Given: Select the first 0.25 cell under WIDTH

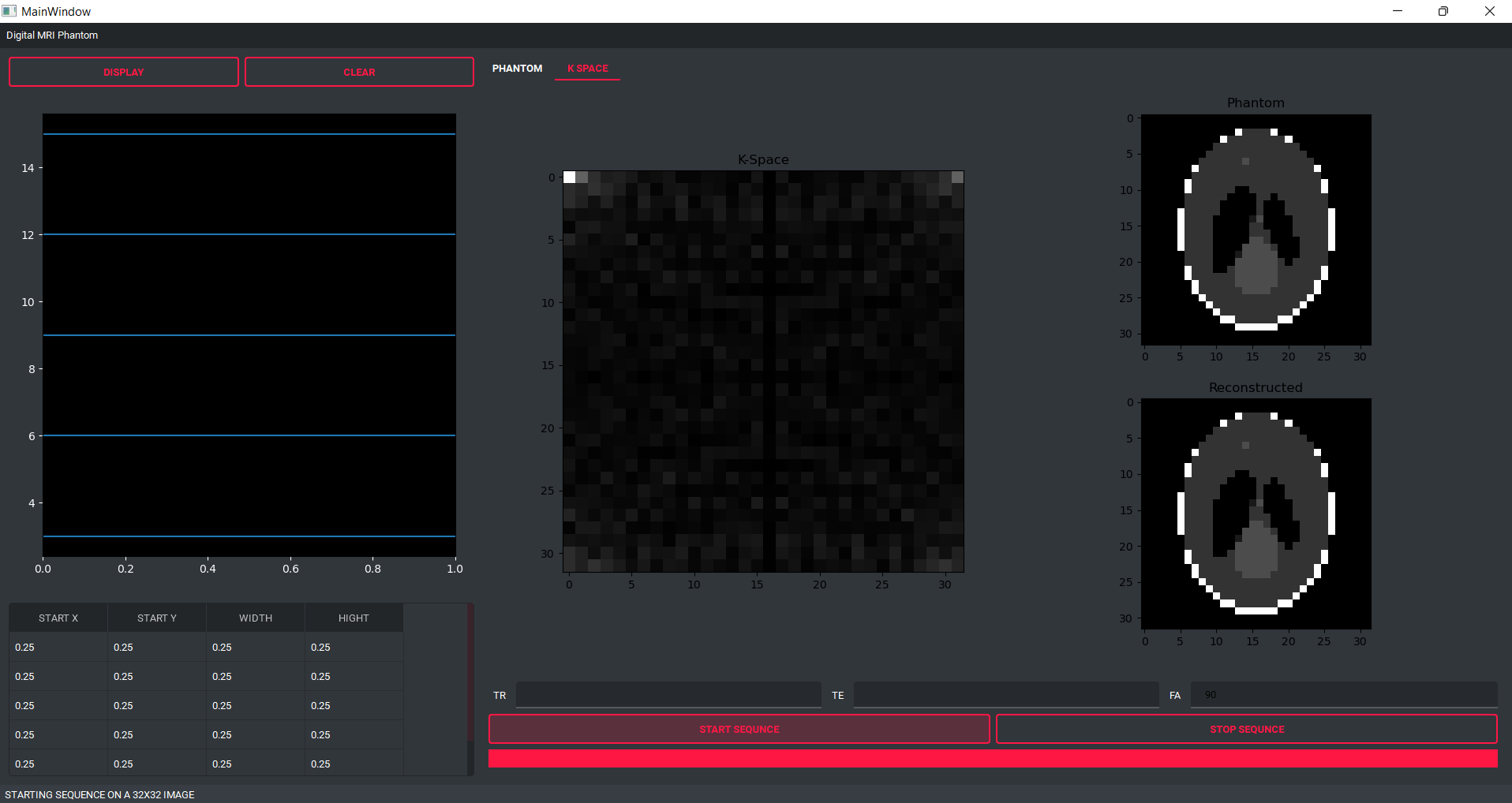Looking at the screenshot, I should (255, 647).
